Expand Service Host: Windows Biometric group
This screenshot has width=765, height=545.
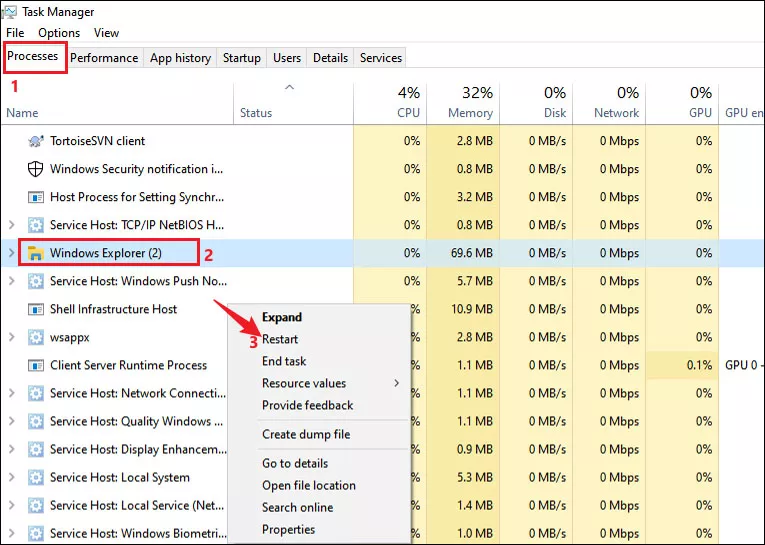tap(12, 533)
